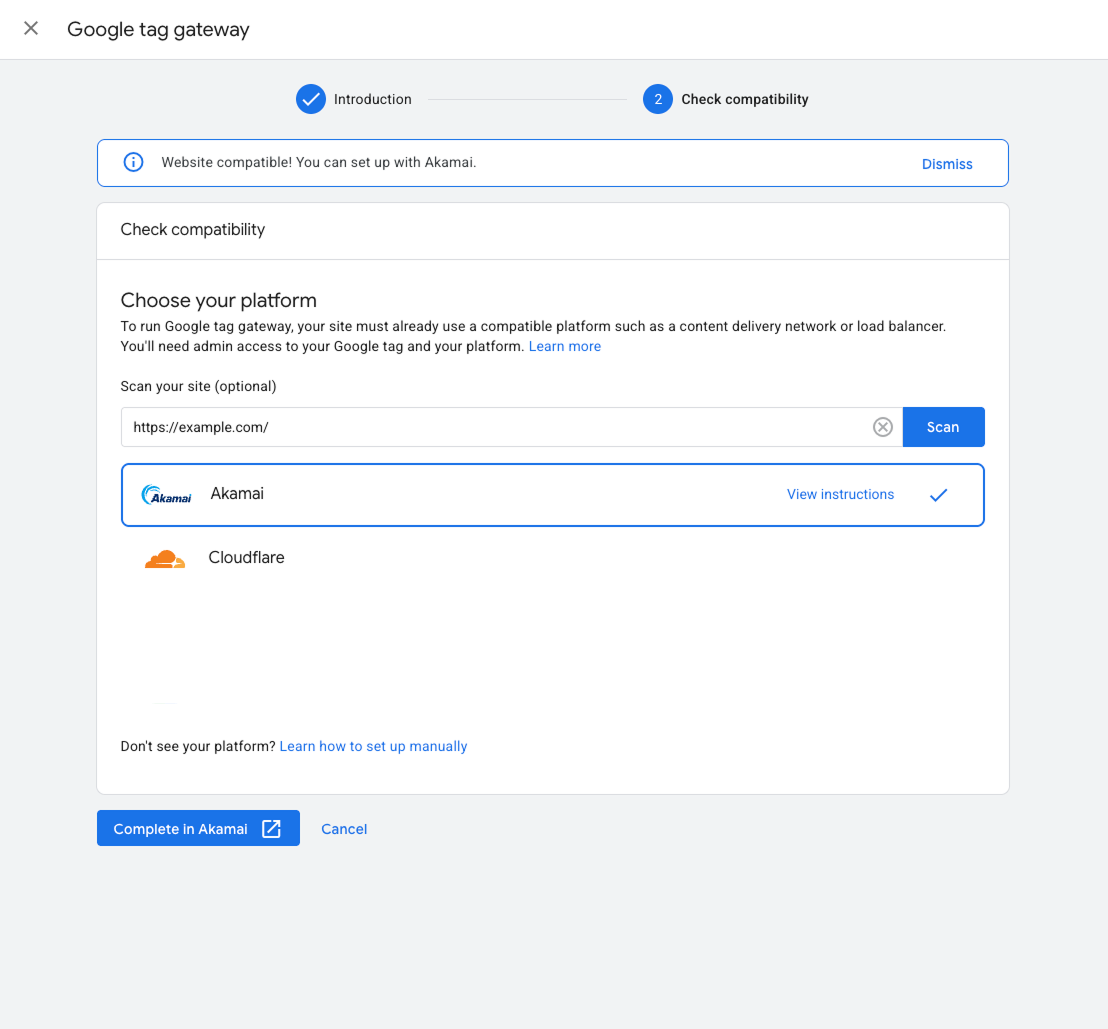Click the Akamai selected checkmark
1108x1029 pixels.
(x=938, y=494)
